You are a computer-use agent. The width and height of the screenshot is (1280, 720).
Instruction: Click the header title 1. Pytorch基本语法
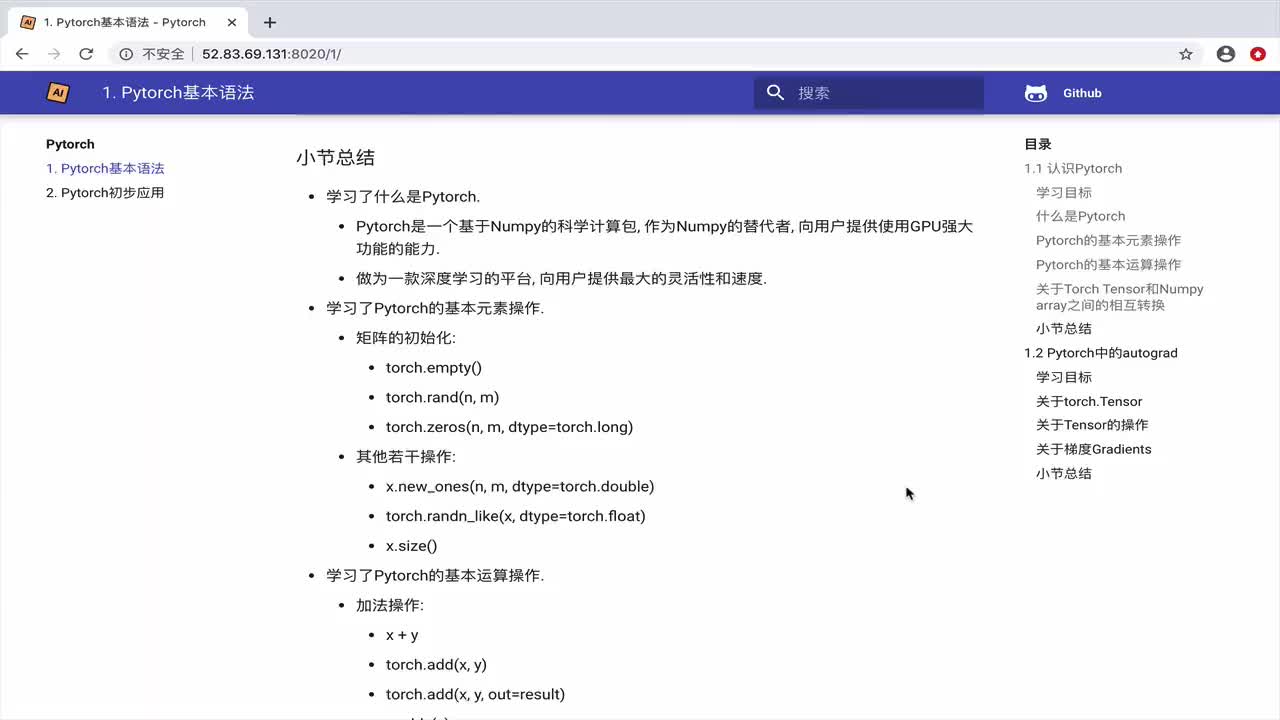click(178, 93)
